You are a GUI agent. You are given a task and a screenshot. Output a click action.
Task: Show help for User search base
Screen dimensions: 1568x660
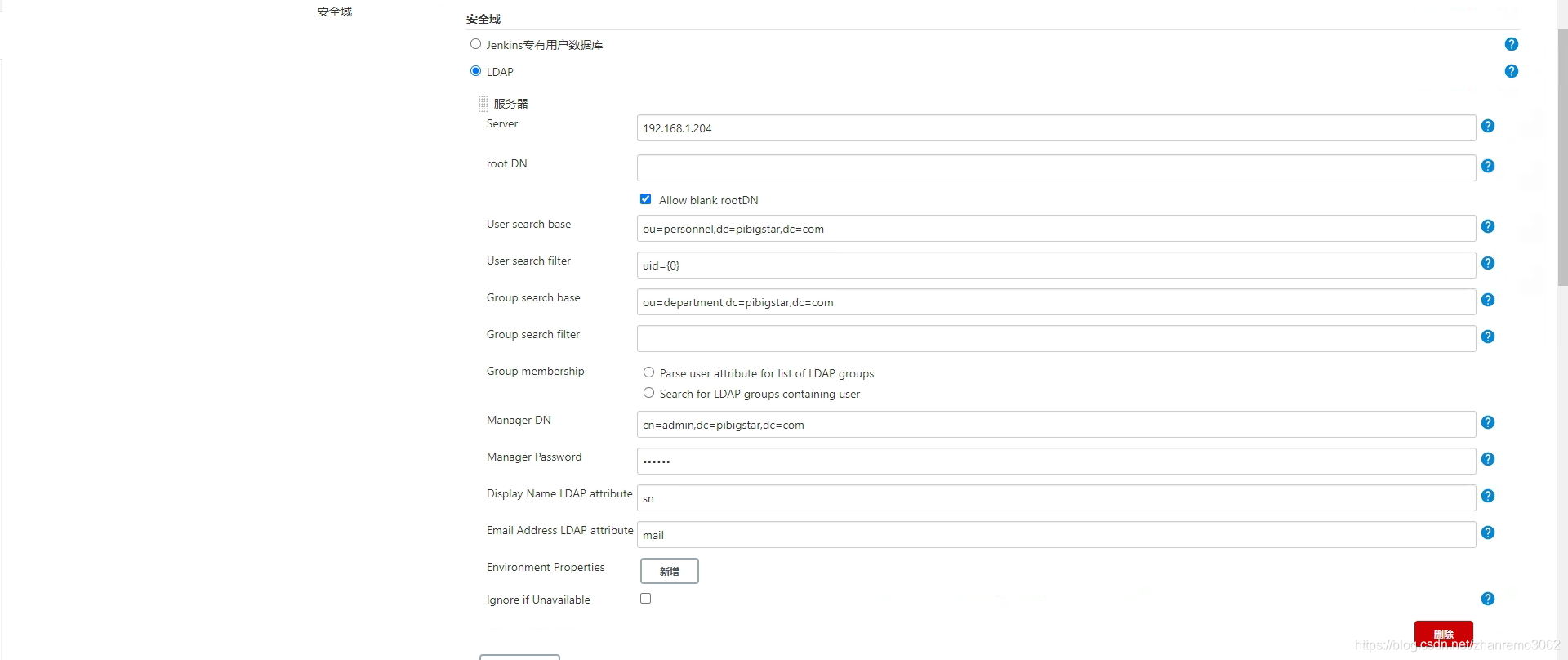point(1487,226)
